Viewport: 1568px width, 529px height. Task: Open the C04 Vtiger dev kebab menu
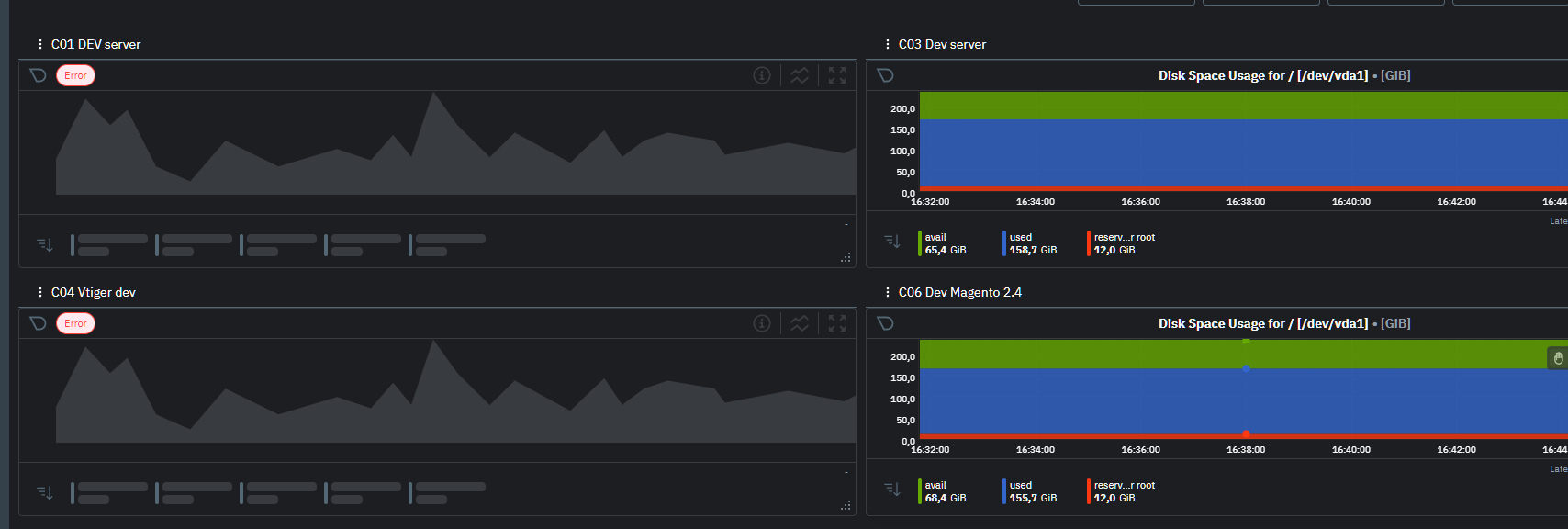(x=39, y=292)
